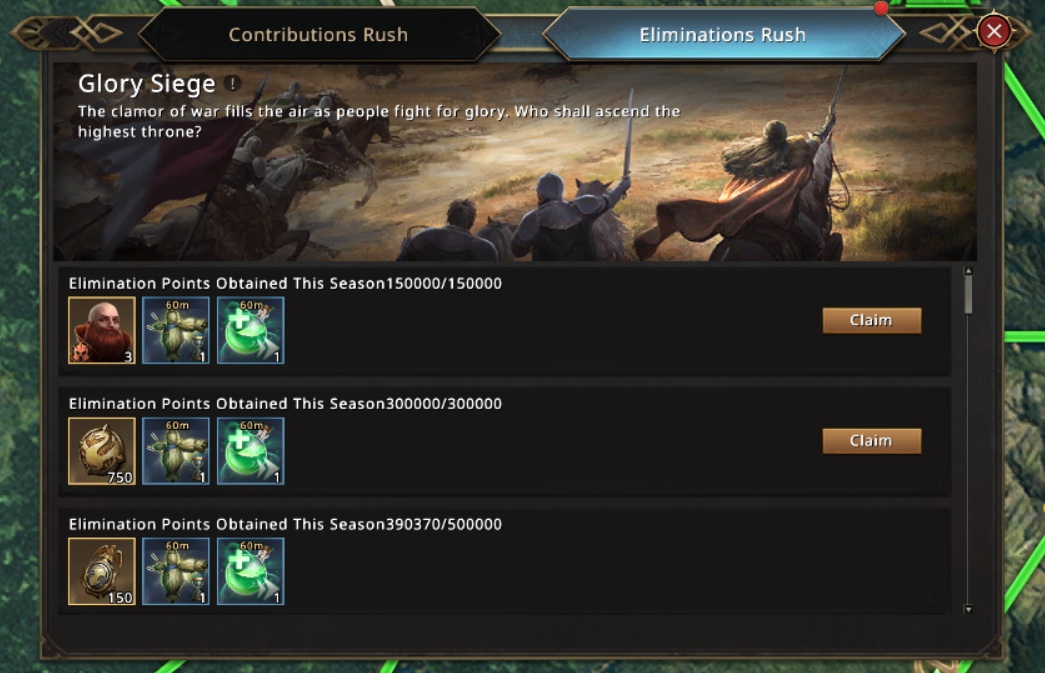Click the scrollbar thumb of rewards list
Image resolution: width=1045 pixels, height=673 pixels.
(967, 296)
